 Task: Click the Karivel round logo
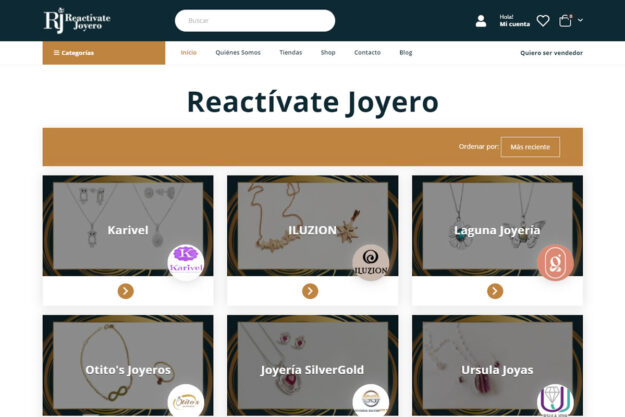pyautogui.click(x=186, y=262)
